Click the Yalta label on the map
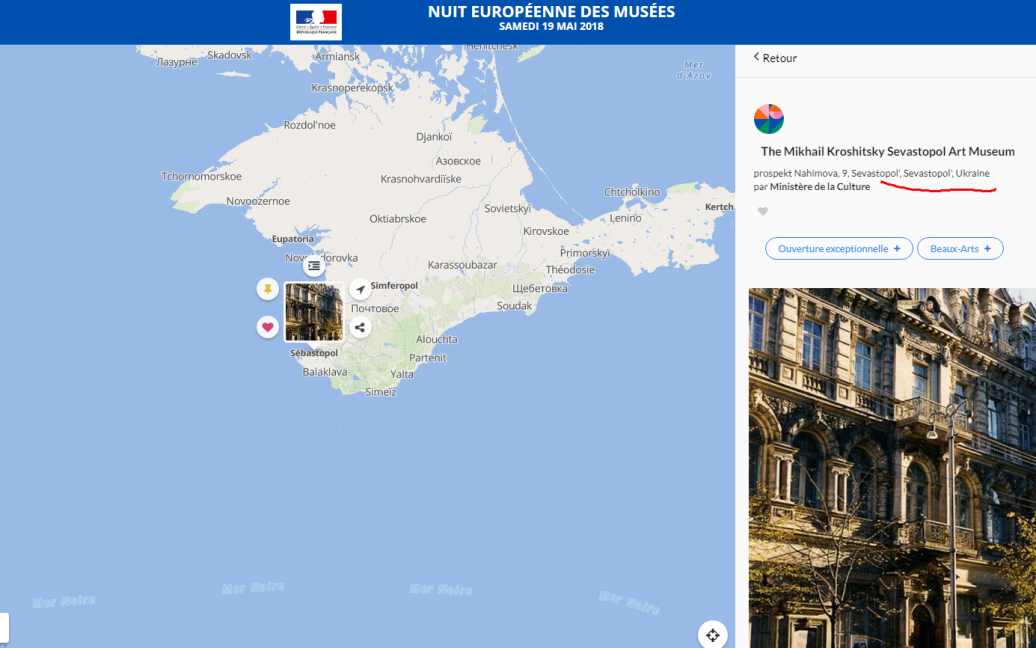 (x=402, y=374)
